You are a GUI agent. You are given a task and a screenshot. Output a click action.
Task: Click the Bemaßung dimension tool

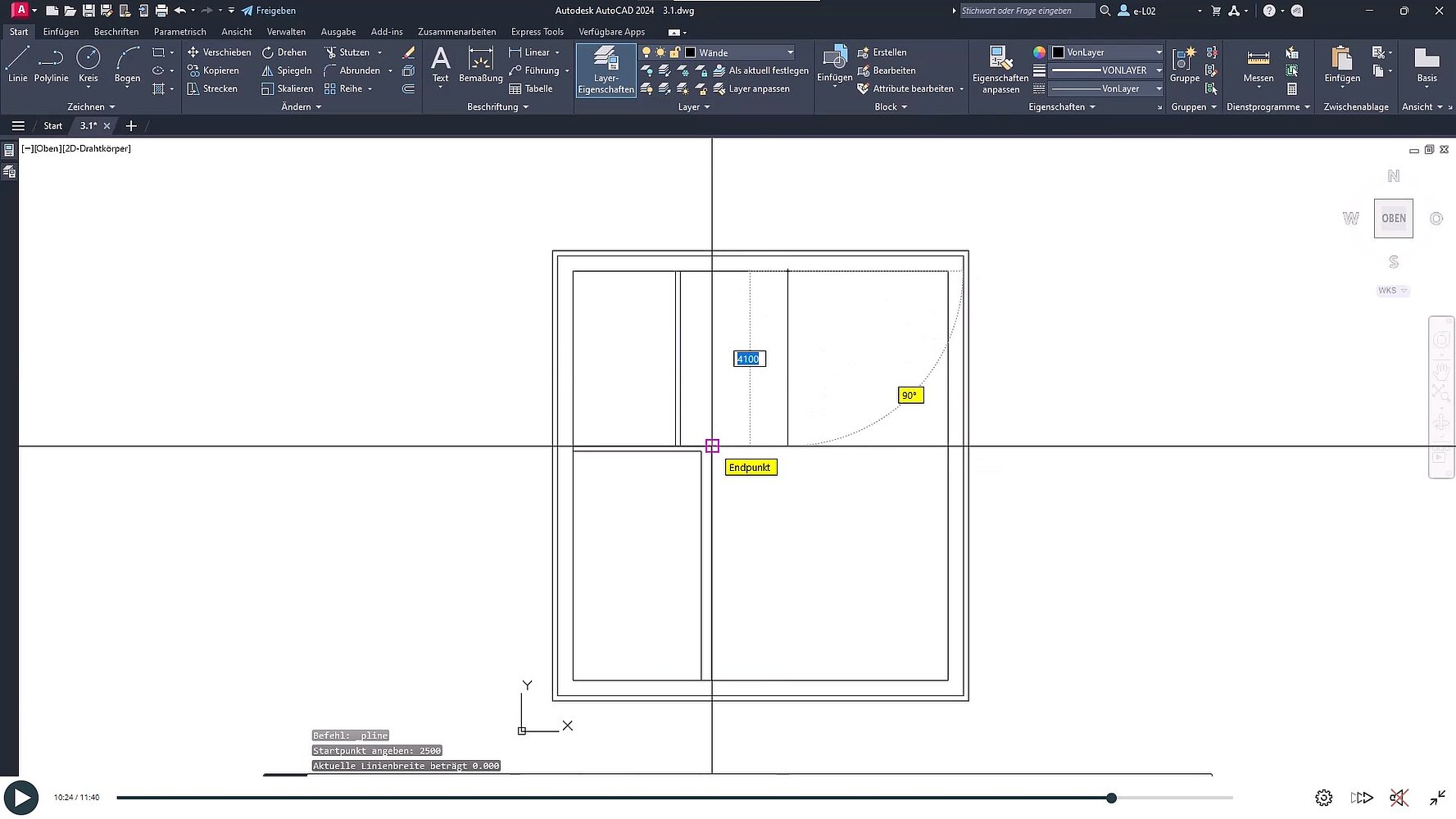click(480, 64)
